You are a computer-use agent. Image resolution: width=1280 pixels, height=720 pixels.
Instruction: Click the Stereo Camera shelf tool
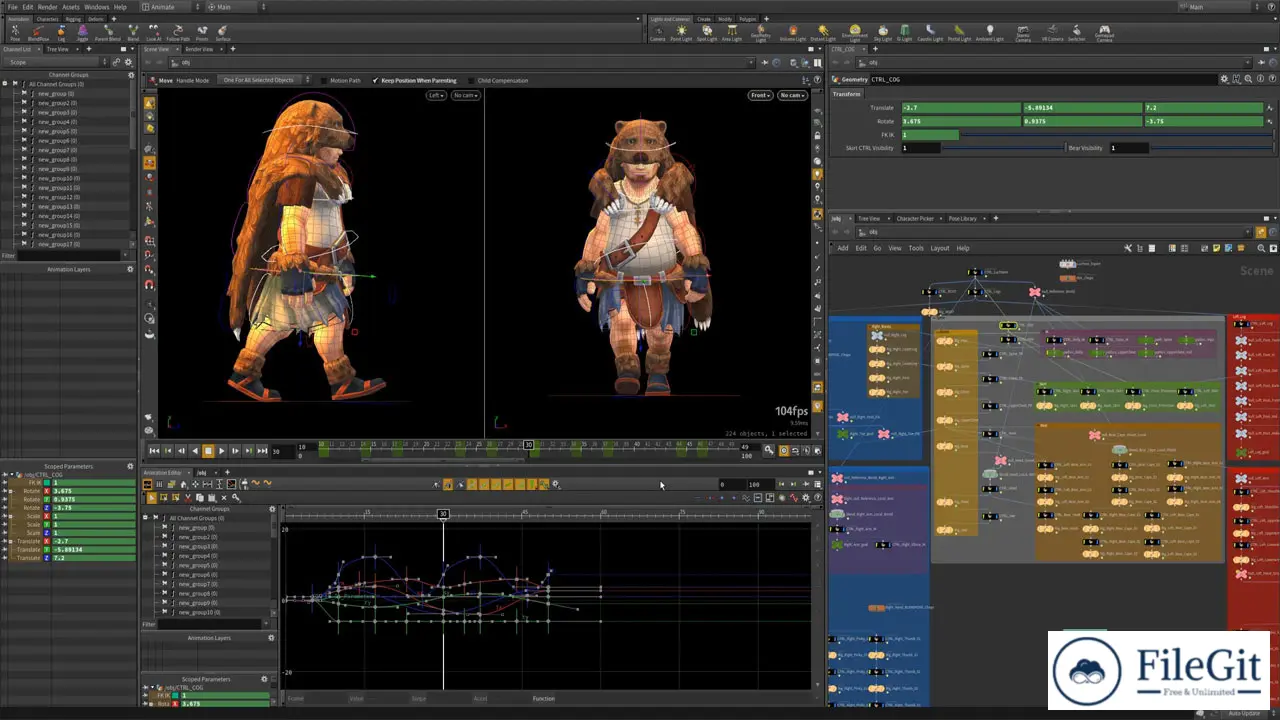1024,33
